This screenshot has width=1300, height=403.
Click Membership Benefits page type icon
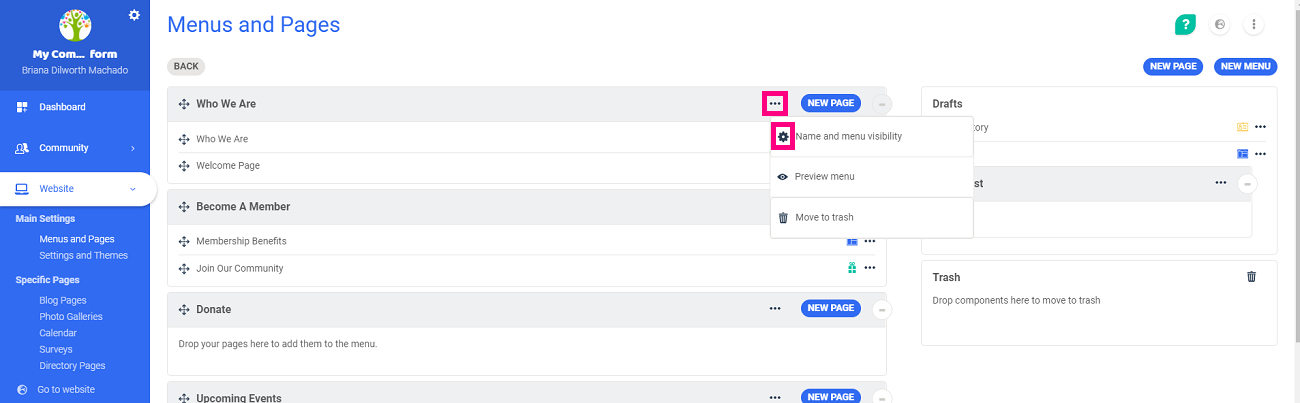click(x=852, y=241)
